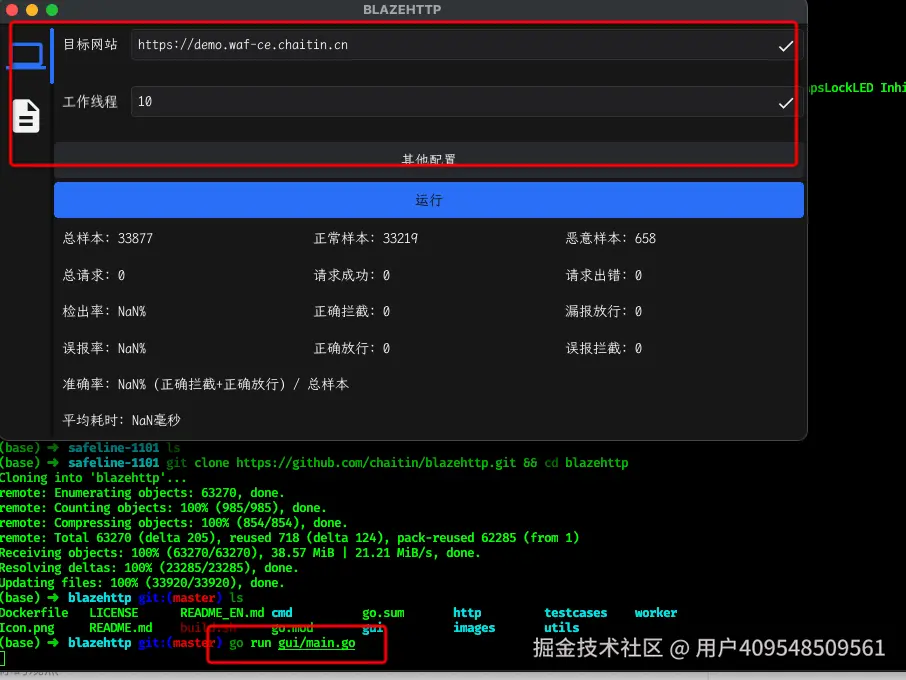Click the Dockerfile entry in terminal listing

(x=34, y=613)
